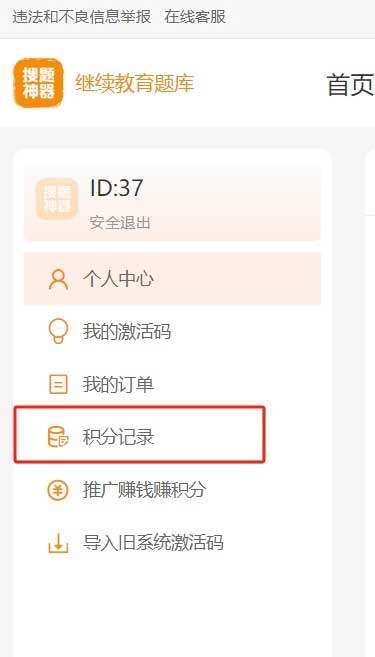The width and height of the screenshot is (375, 657).
Task: Click the download import icon beside 导入旧系统激活码
Action: tap(58, 543)
